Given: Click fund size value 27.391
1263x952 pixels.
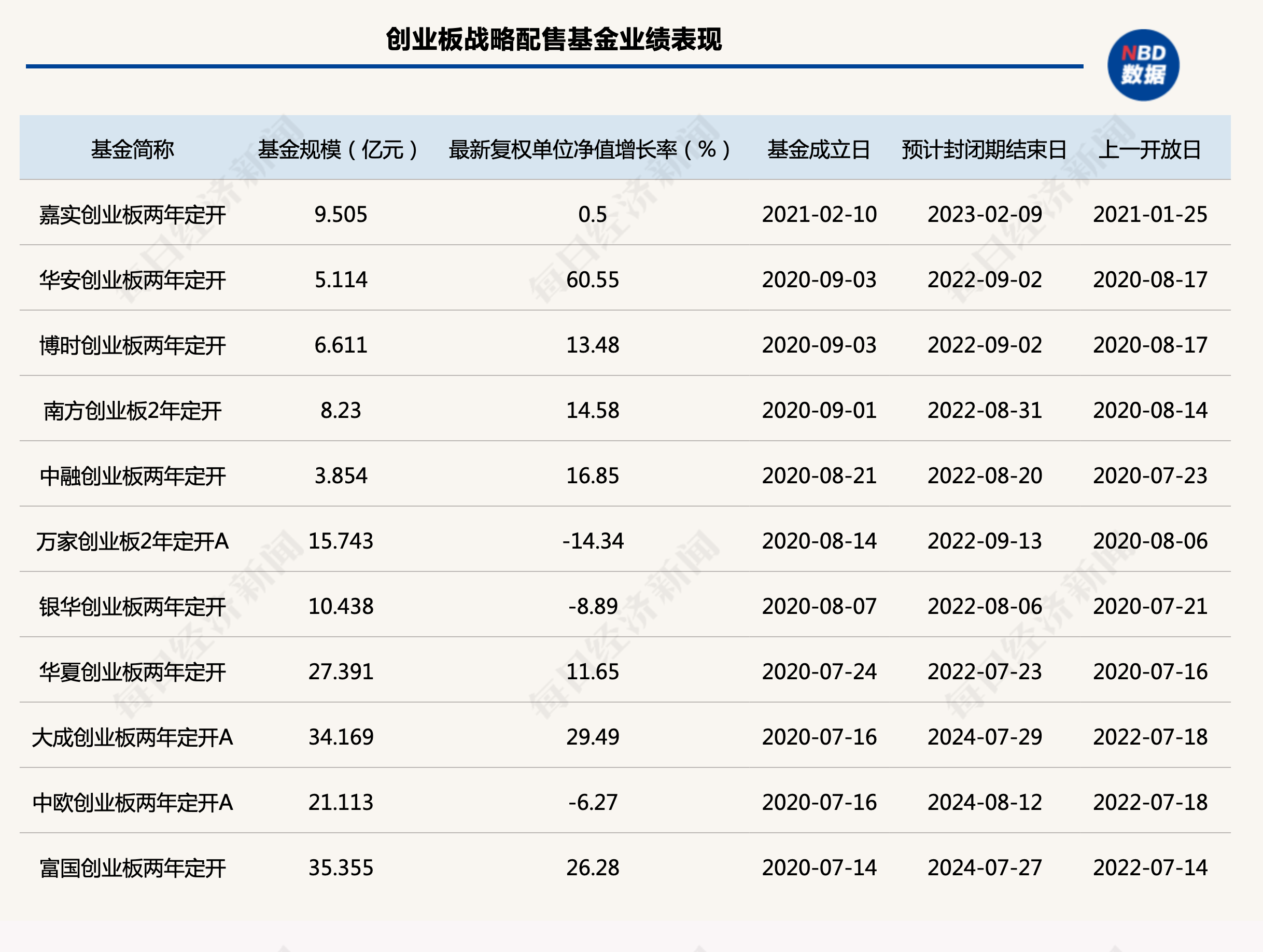Looking at the screenshot, I should 341,671.
